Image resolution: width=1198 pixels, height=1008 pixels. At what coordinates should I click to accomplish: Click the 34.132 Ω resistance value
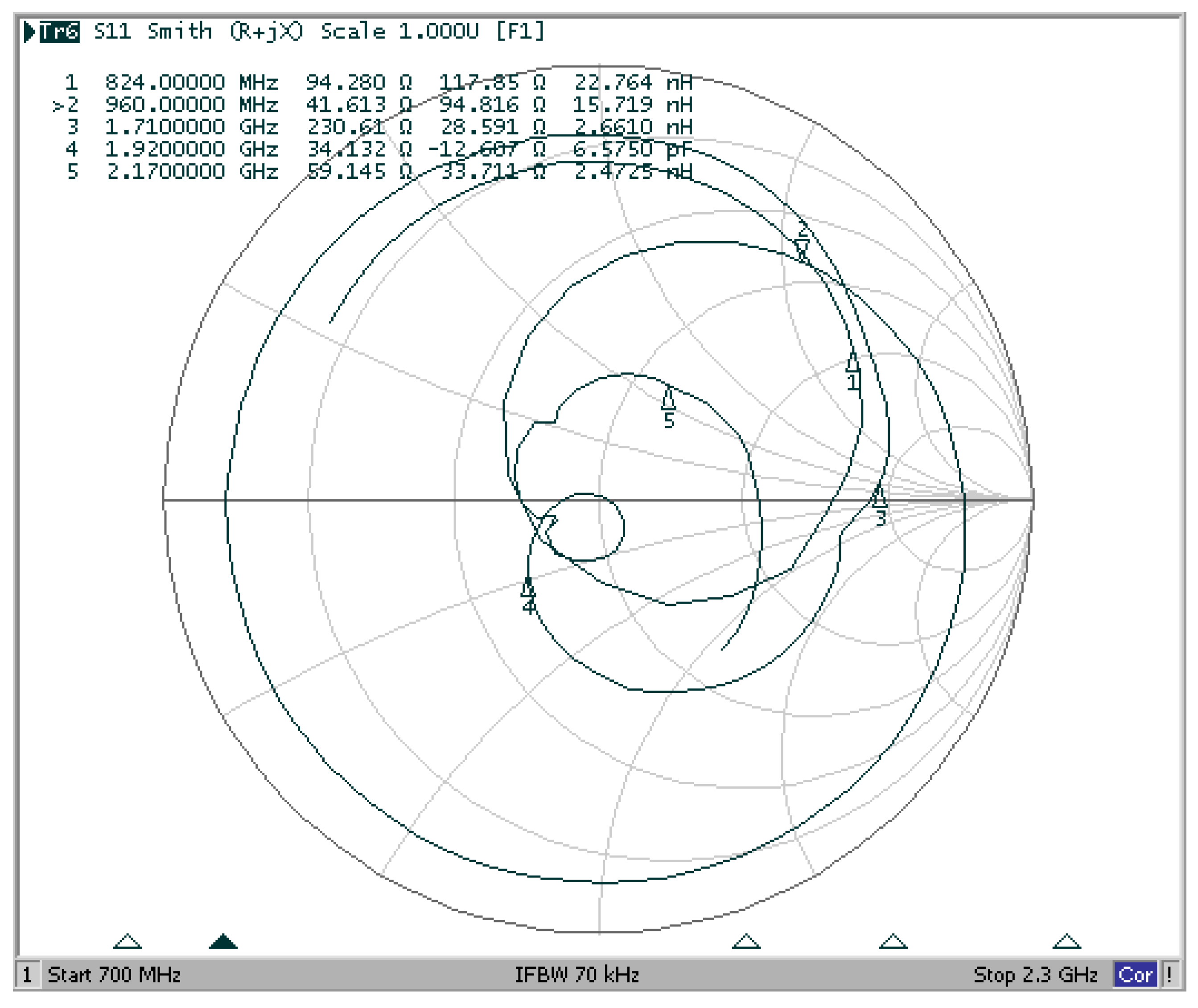click(359, 149)
